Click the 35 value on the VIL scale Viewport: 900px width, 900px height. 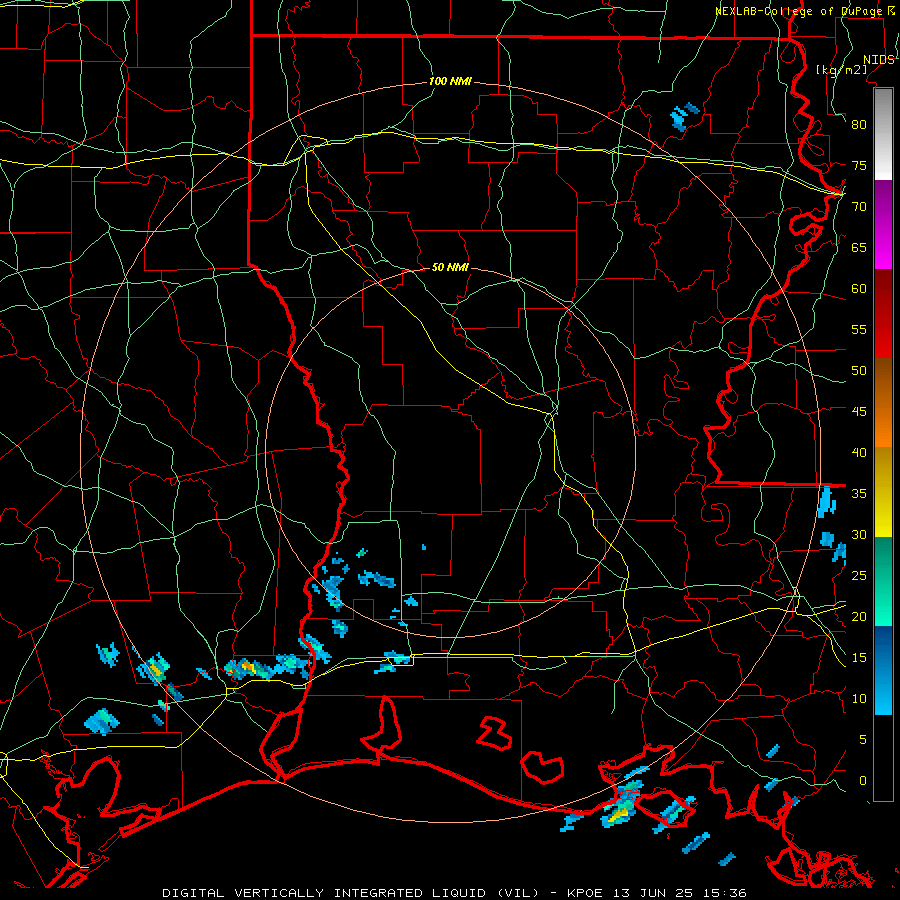tap(859, 494)
